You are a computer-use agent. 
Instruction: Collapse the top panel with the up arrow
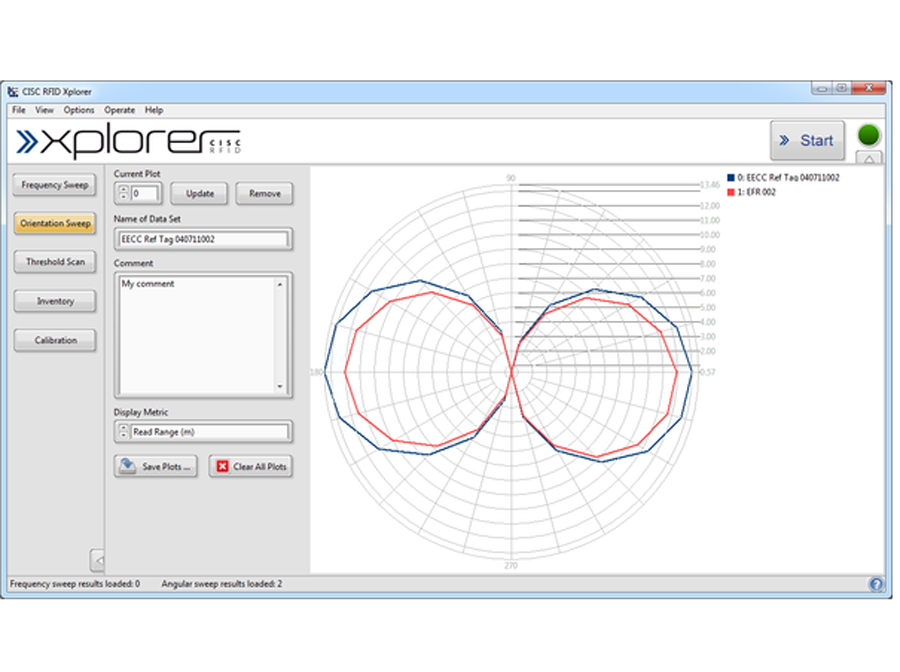pyautogui.click(x=869, y=158)
